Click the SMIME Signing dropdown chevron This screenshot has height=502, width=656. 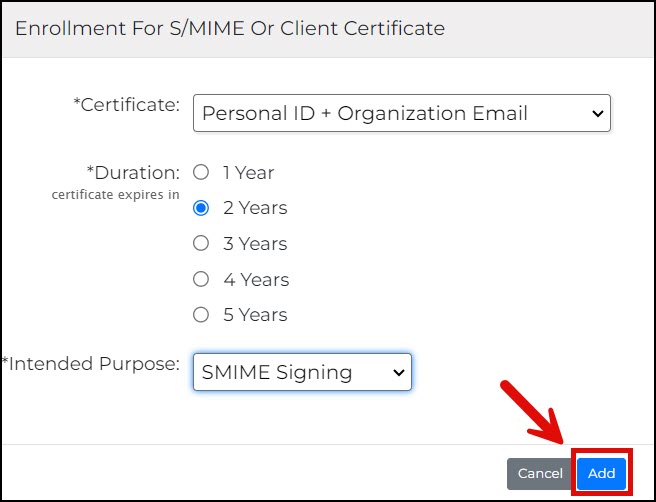pyautogui.click(x=399, y=372)
